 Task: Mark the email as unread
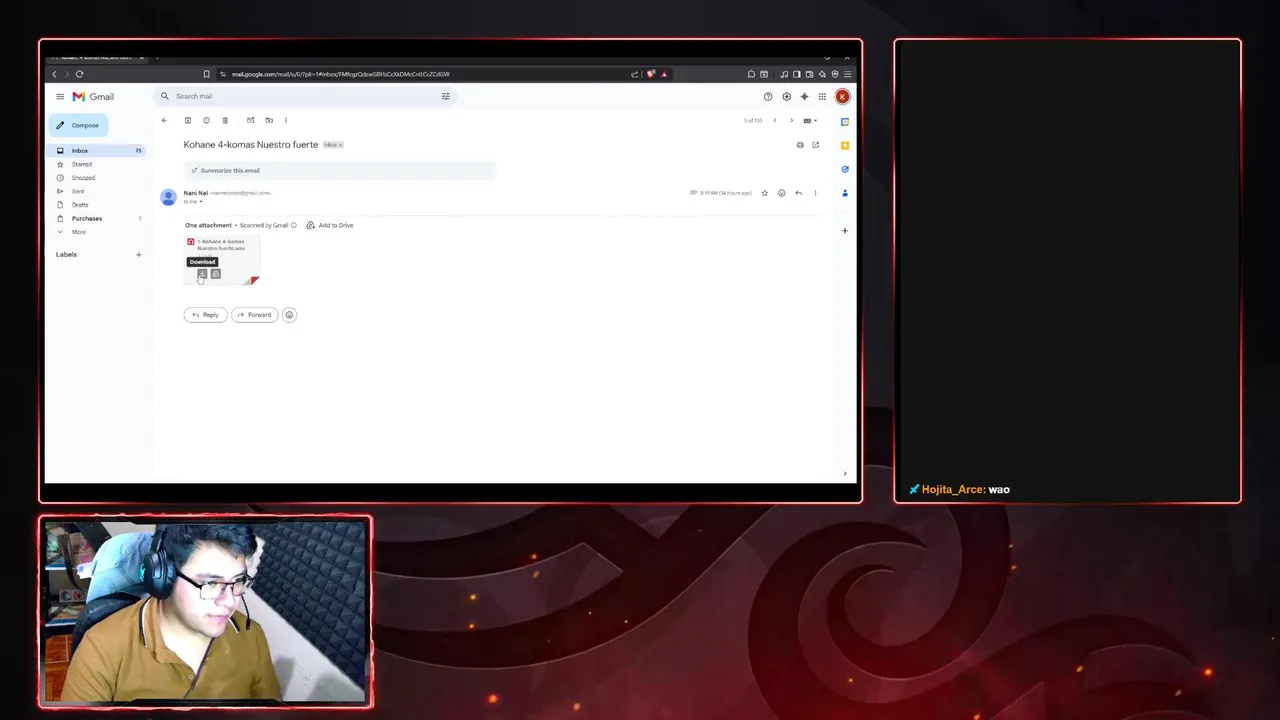250,121
